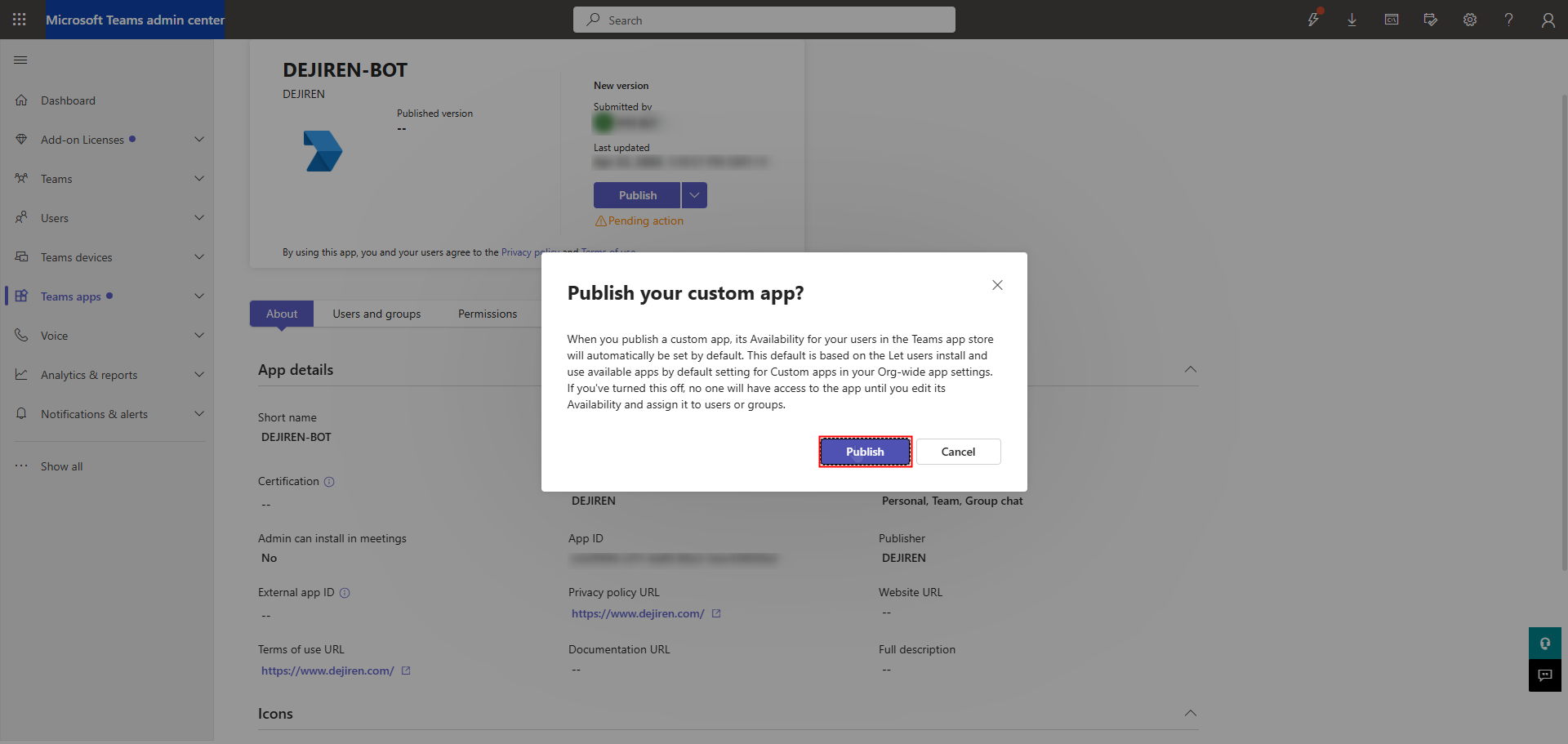The height and width of the screenshot is (744, 1568).
Task: Click into the Search box
Action: (x=764, y=20)
